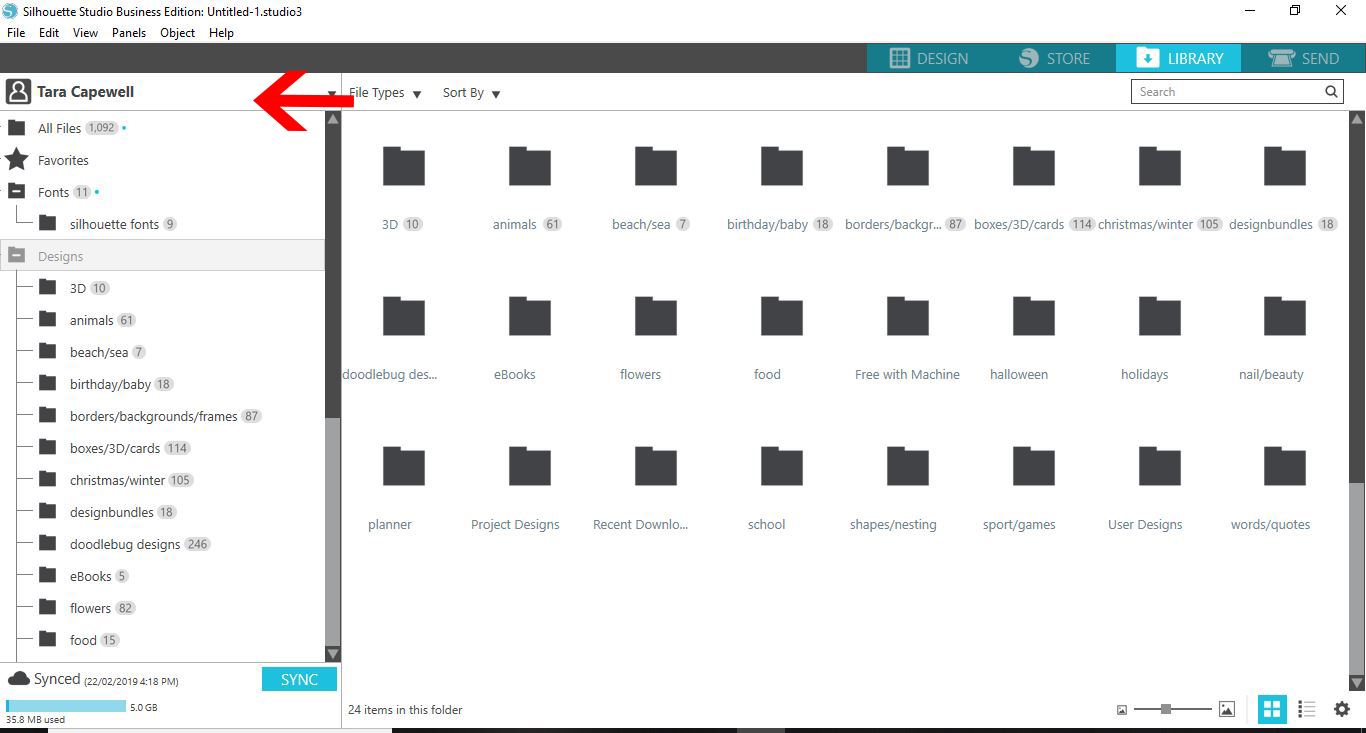This screenshot has height=733, width=1366.
Task: Open library settings gear icon
Action: pos(1342,709)
